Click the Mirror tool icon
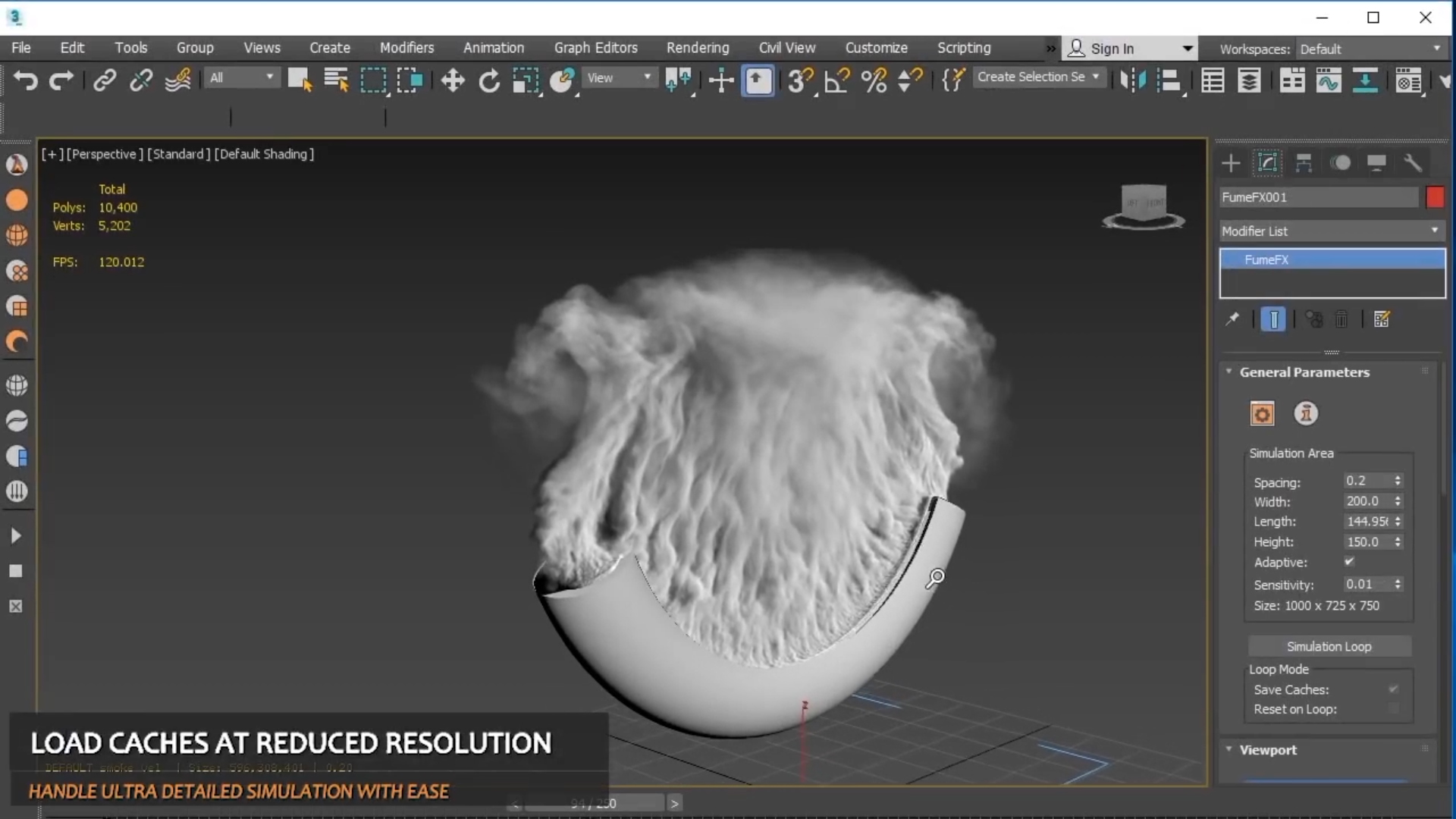Image resolution: width=1456 pixels, height=819 pixels. coord(1133,80)
